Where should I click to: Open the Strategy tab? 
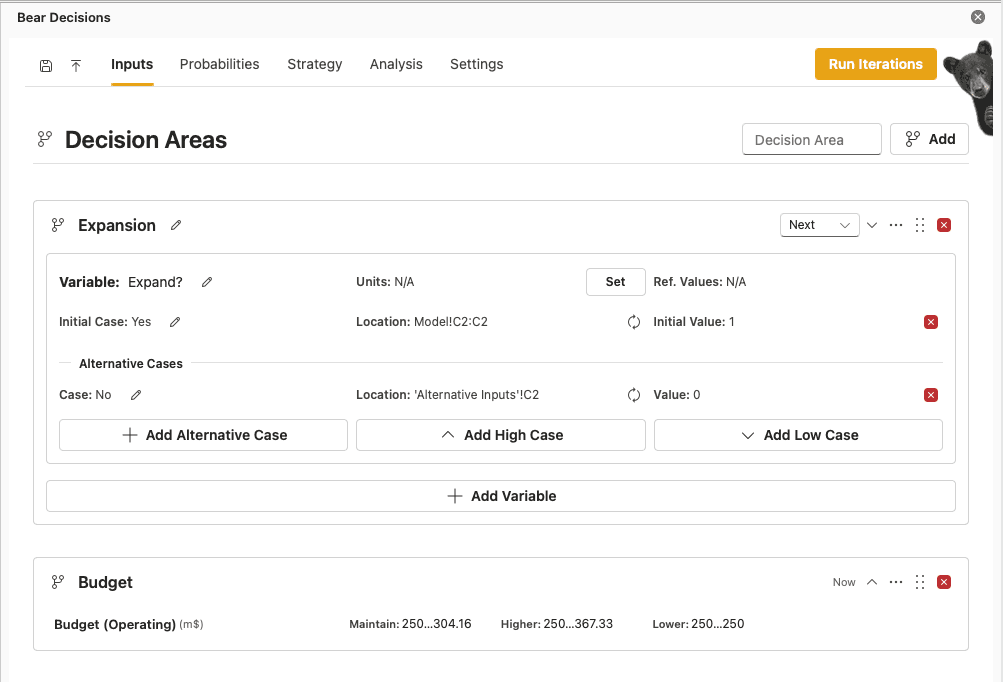coord(315,64)
